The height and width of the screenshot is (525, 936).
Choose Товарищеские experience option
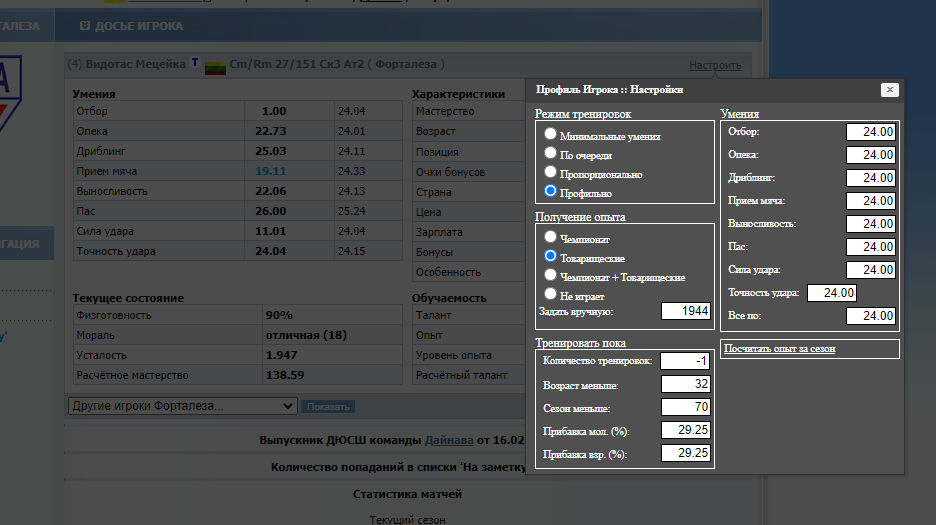550,256
